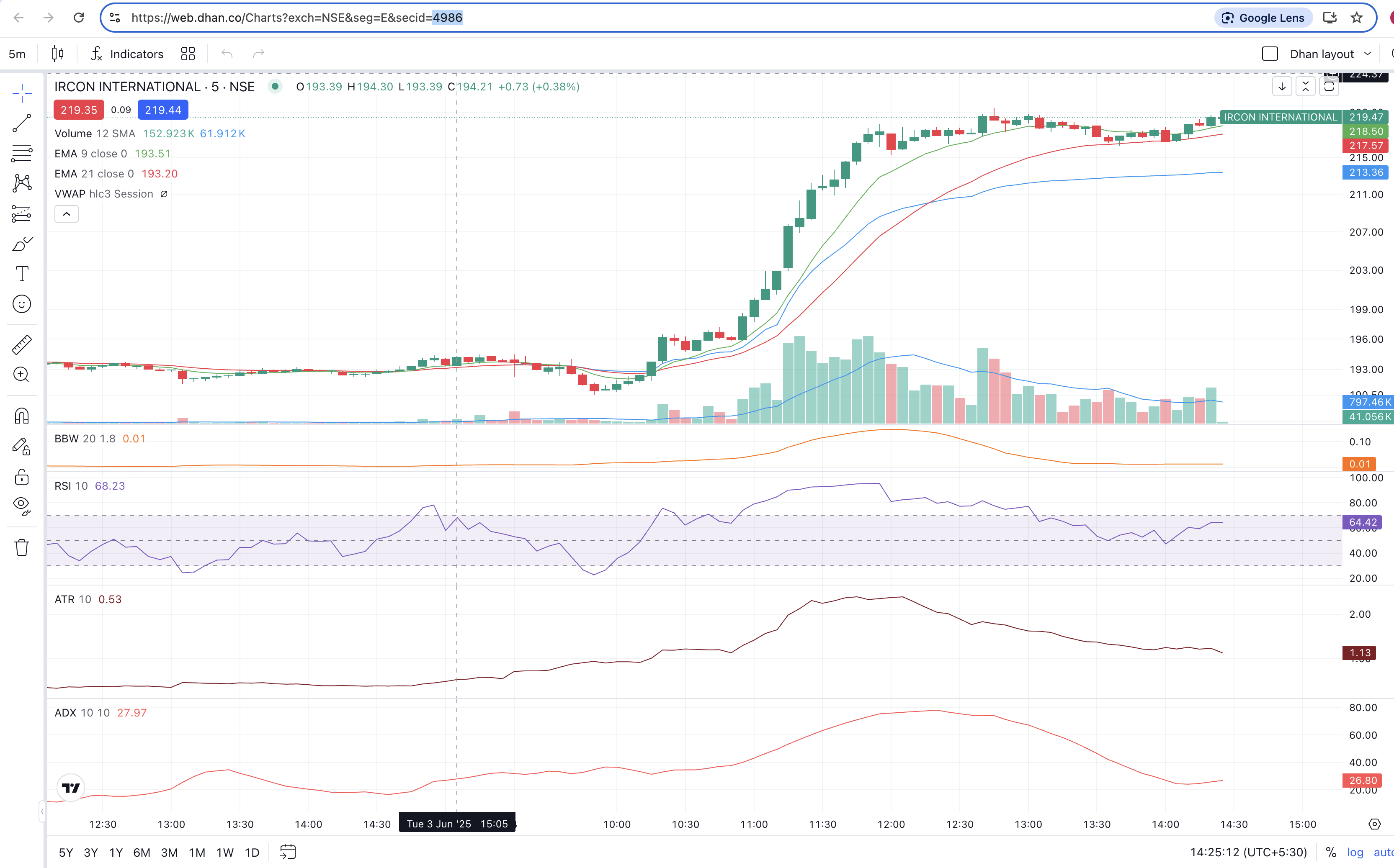Enable magnet mode in the sidebar
This screenshot has height=868, width=1394.
pos(22,416)
